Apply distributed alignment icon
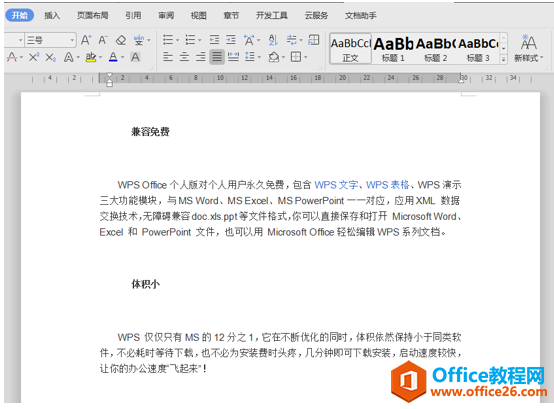Image resolution: width=554 pixels, height=409 pixels. click(233, 57)
